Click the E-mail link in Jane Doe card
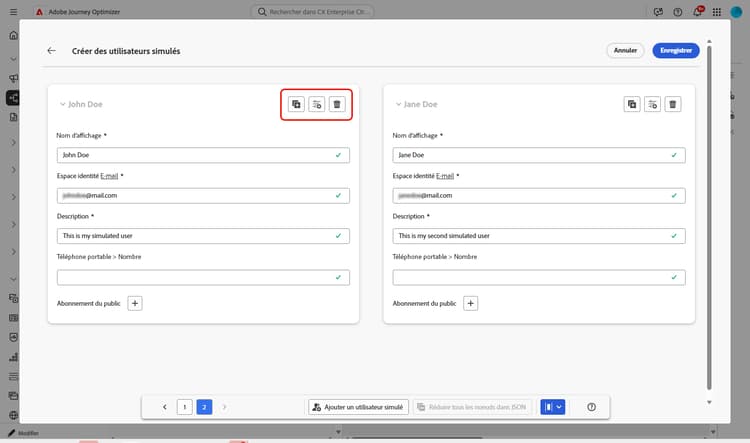750x443 pixels. (445, 176)
